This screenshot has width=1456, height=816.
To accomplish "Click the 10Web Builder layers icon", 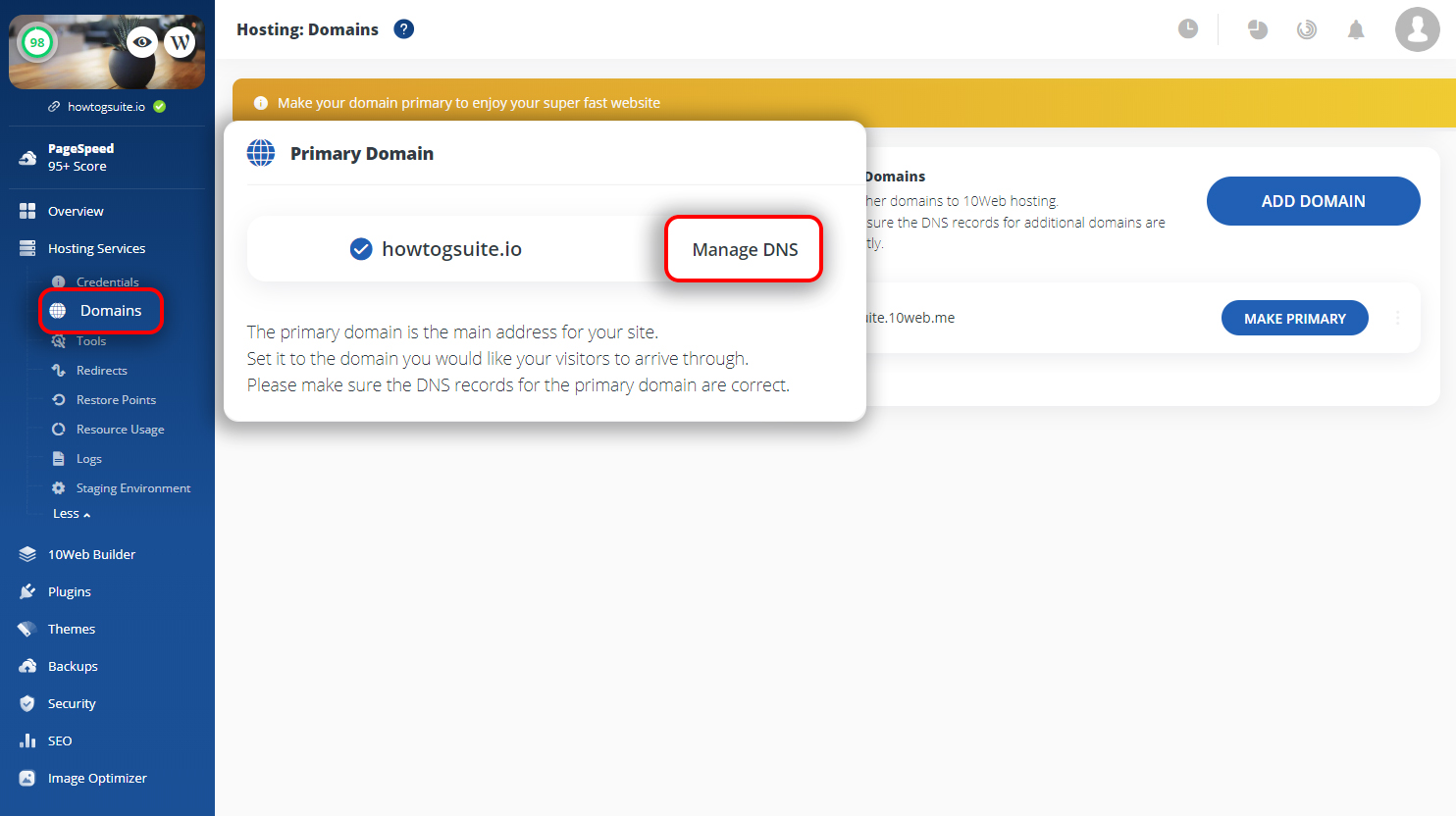I will click(x=27, y=554).
